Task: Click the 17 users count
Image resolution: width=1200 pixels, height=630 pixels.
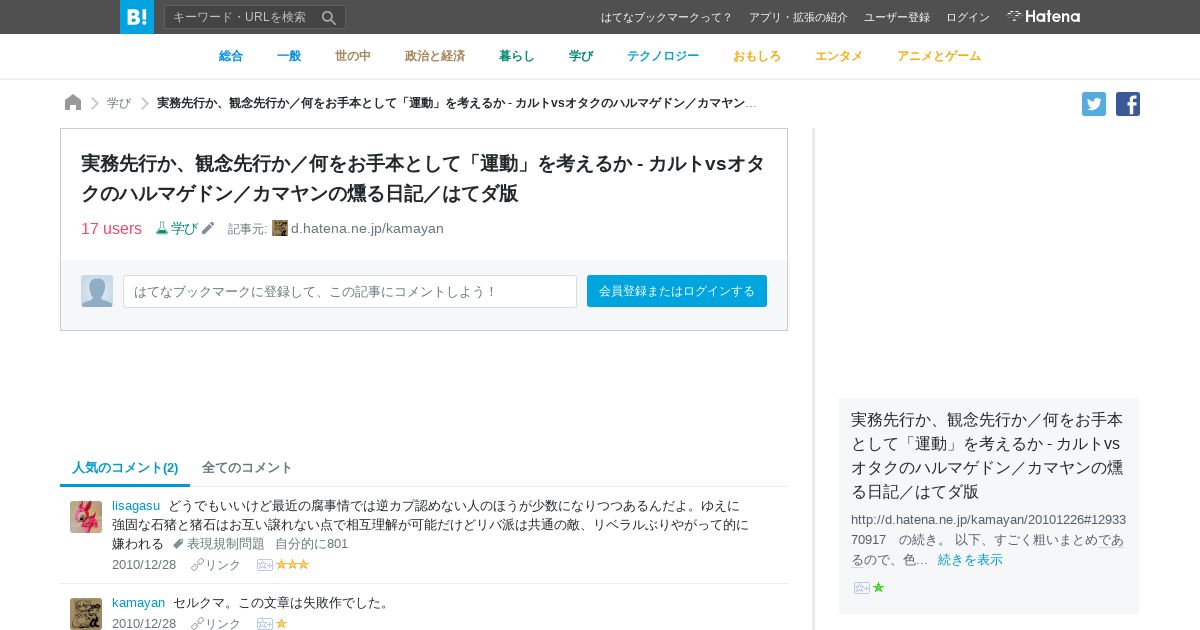Action: tap(111, 228)
